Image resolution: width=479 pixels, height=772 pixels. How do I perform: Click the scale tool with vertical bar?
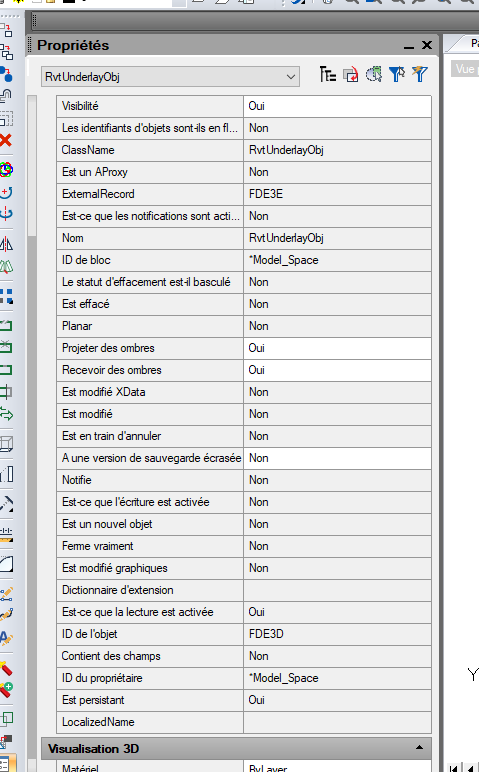point(6,474)
